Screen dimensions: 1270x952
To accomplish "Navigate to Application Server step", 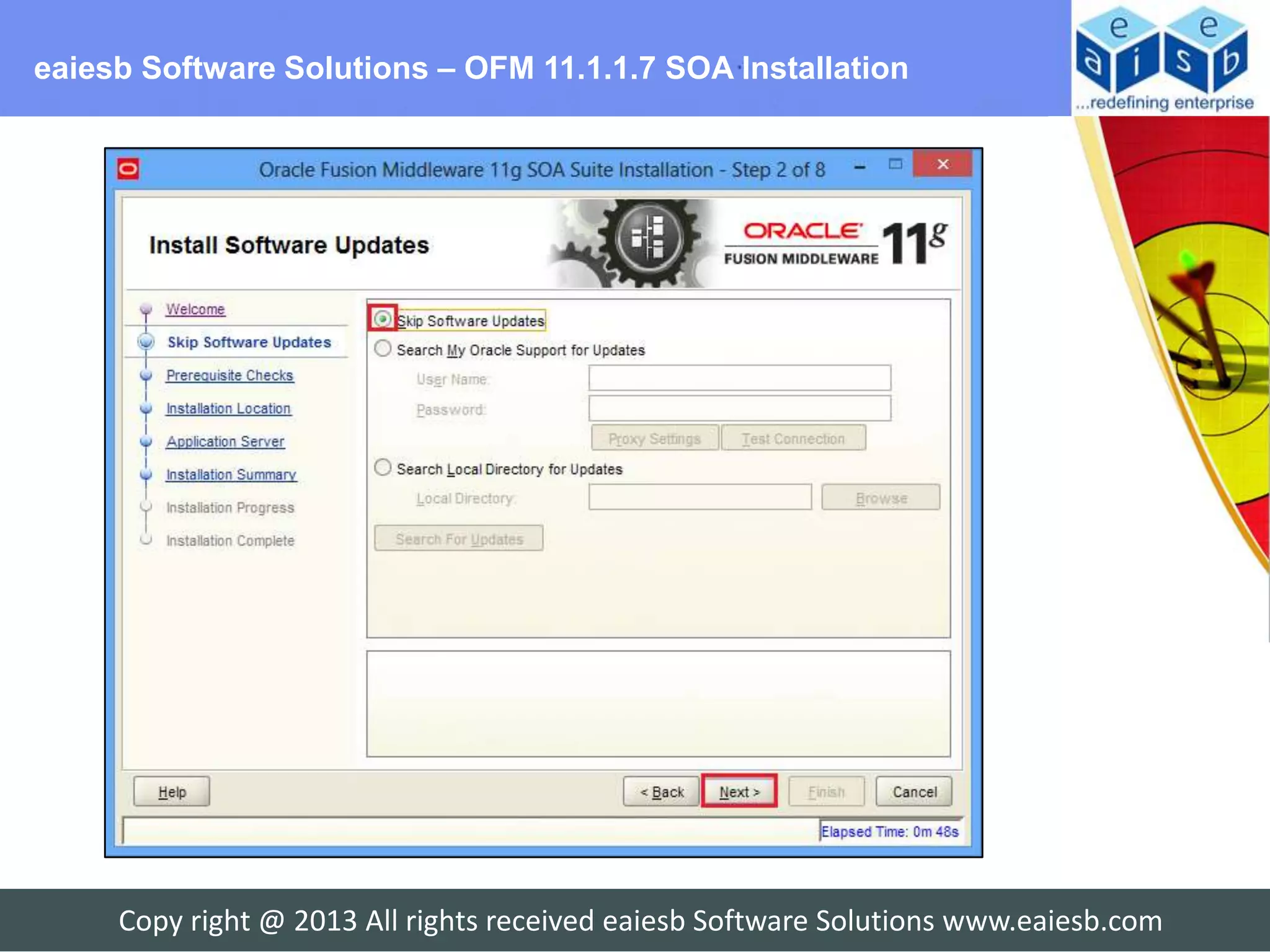I will click(225, 441).
